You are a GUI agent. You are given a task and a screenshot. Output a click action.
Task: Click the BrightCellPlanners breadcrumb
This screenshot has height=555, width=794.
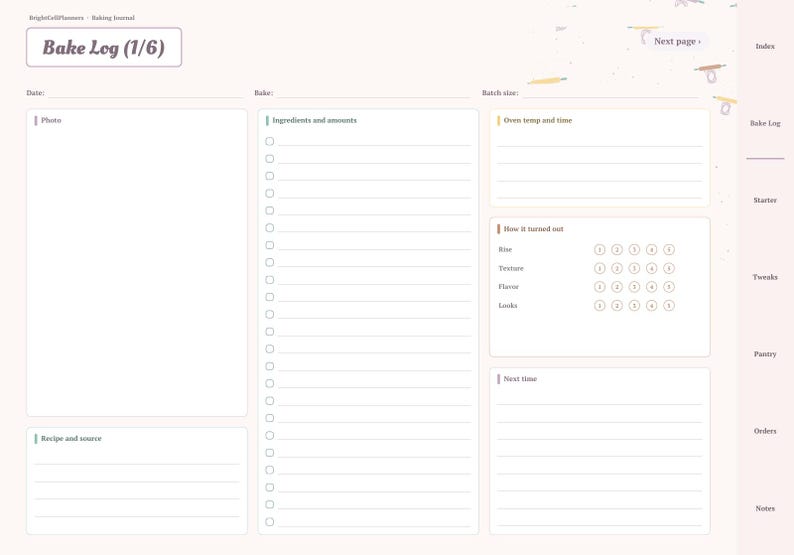[x=56, y=18]
